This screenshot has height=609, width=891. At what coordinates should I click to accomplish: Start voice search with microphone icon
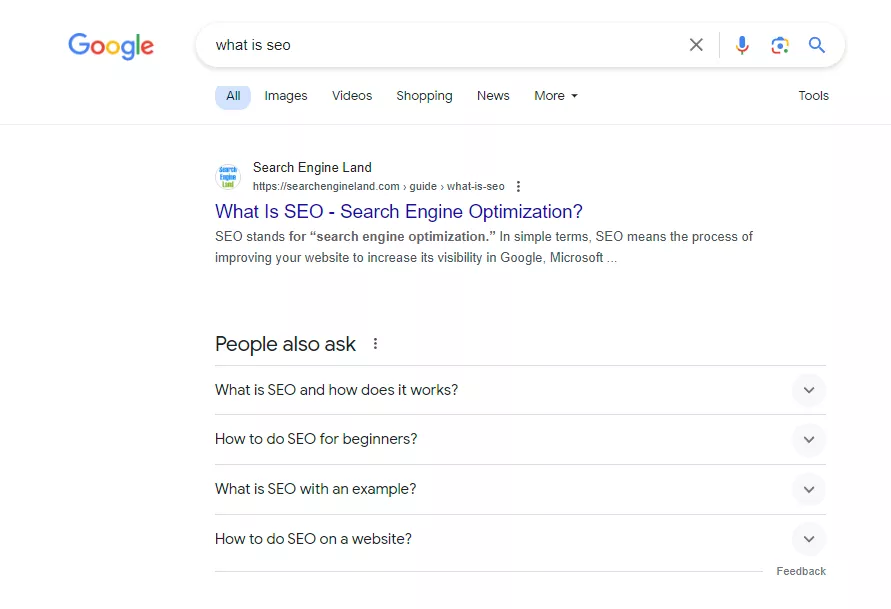[x=742, y=45]
